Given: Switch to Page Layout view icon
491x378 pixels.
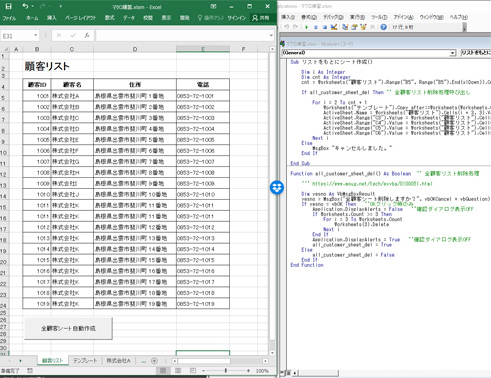Looking at the screenshot, I should [178, 371].
